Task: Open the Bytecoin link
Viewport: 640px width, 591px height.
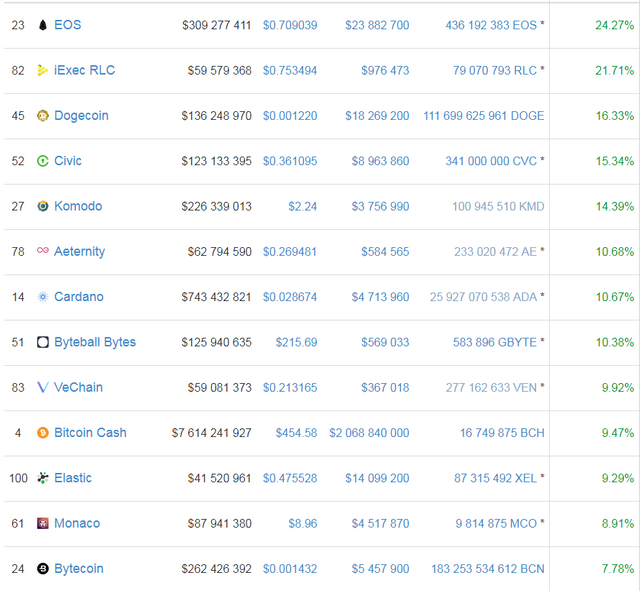Action: (x=79, y=569)
